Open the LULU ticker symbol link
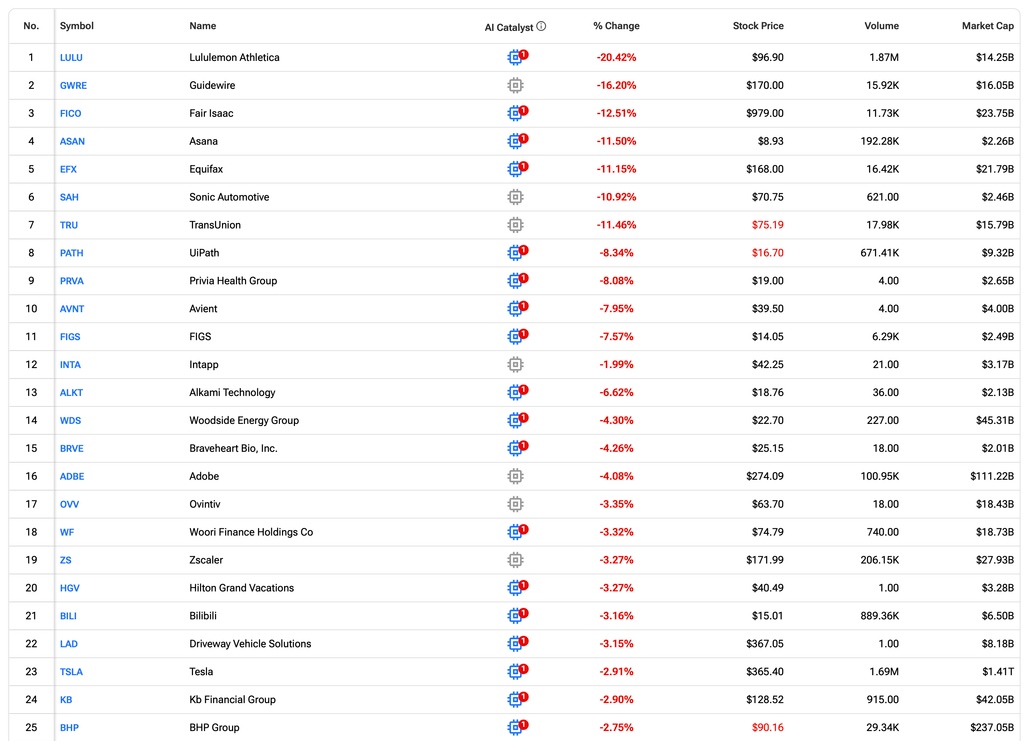1024x741 pixels. (71, 57)
